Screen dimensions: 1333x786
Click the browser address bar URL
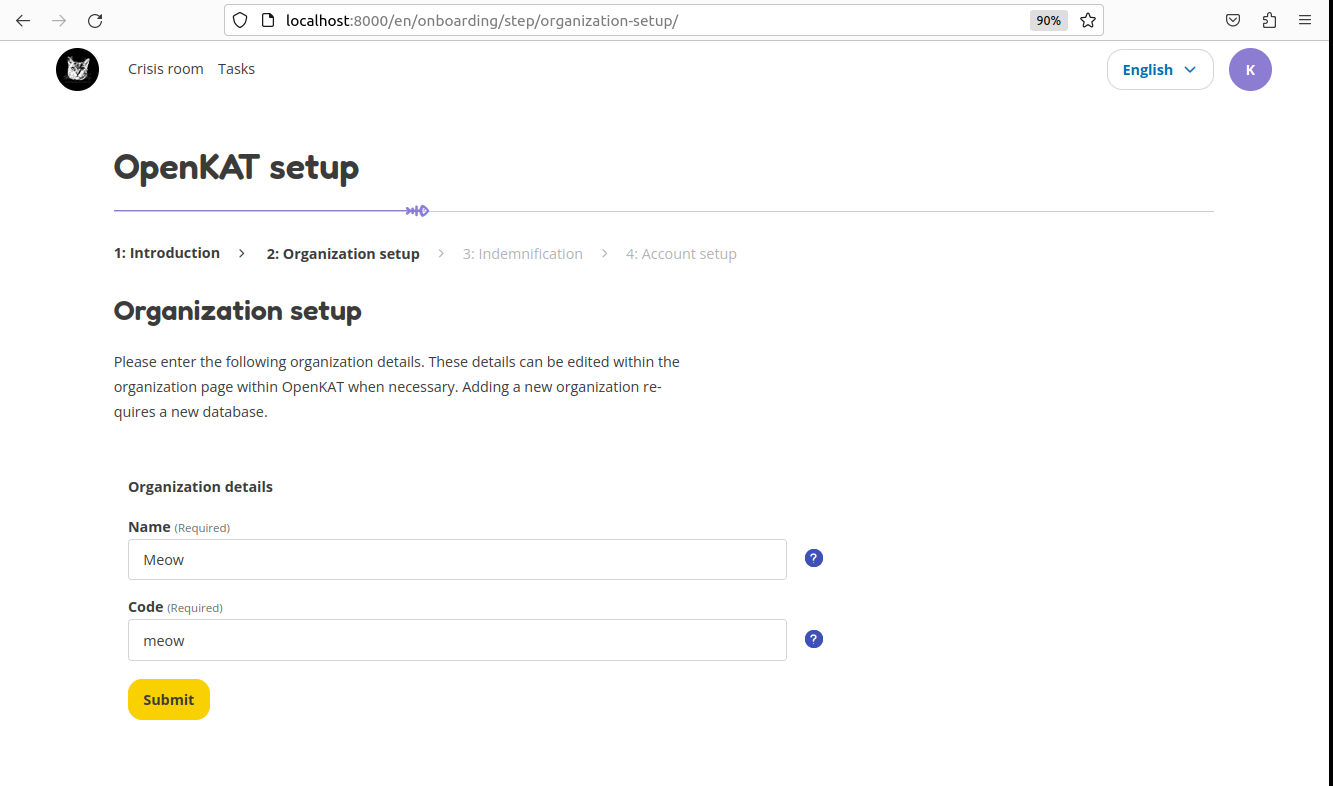pyautogui.click(x=482, y=20)
